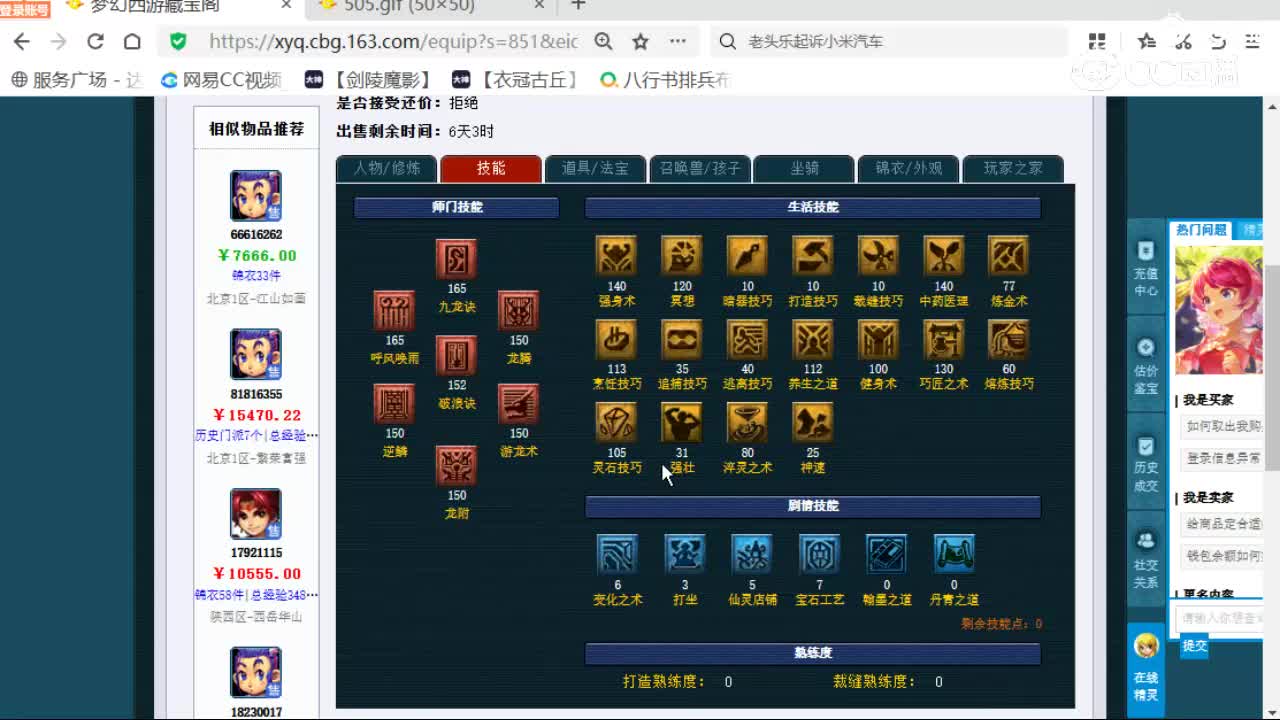1280x720 pixels.
Task: Switch to the 道具/法宝 tab
Action: [596, 169]
